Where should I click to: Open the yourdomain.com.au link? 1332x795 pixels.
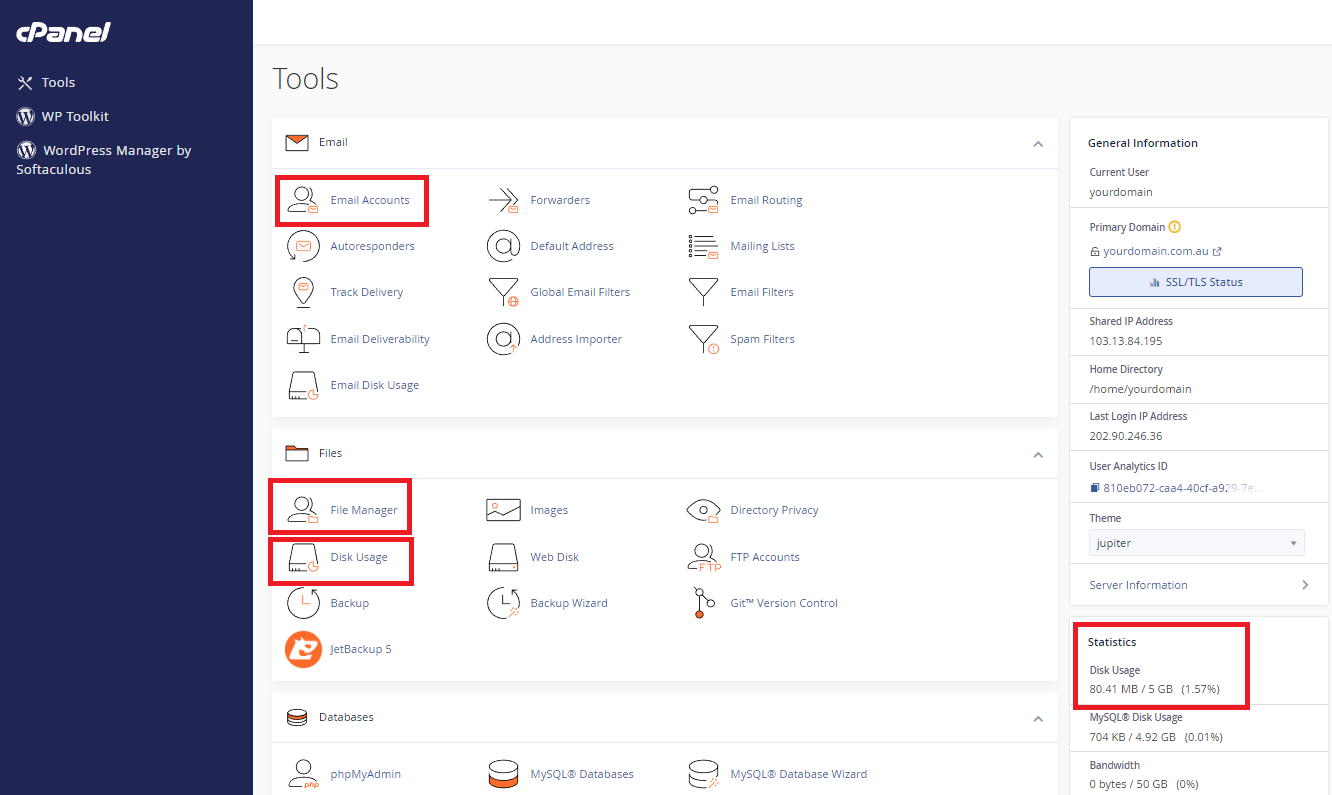pos(1155,252)
